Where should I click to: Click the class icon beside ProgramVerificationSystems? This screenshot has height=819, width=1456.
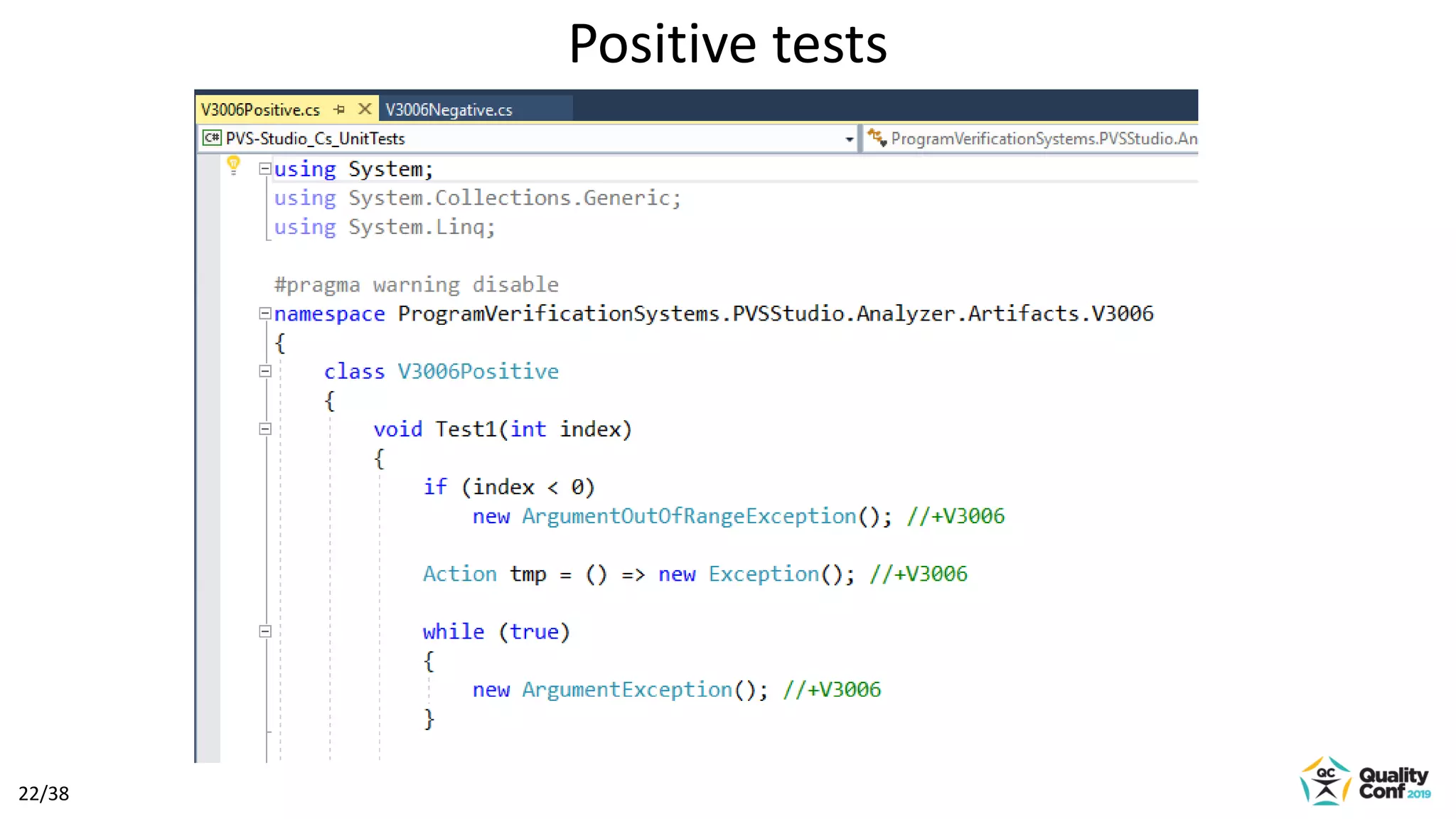point(877,138)
